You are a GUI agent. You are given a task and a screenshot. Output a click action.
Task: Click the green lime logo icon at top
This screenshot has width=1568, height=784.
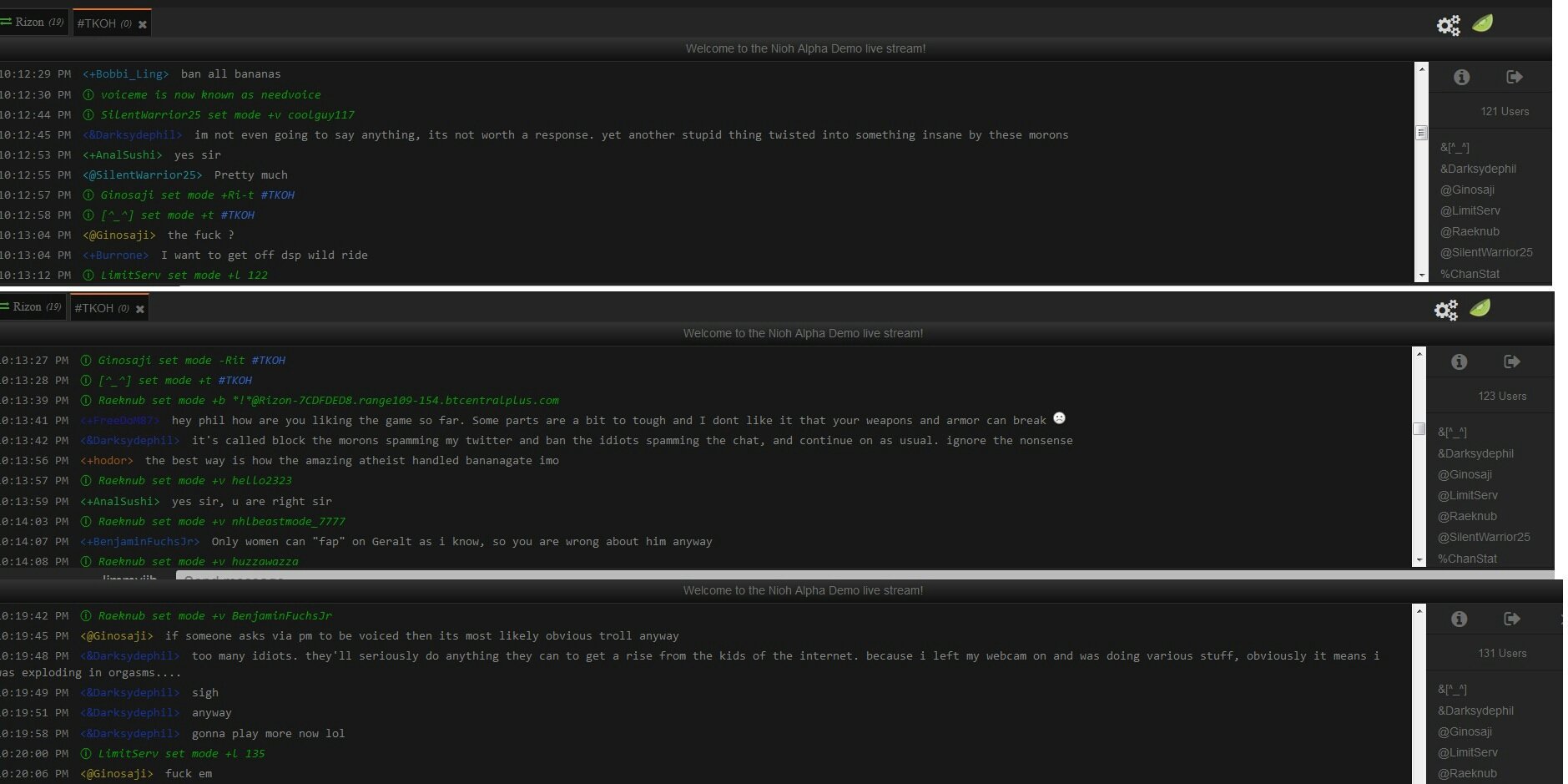click(1483, 23)
